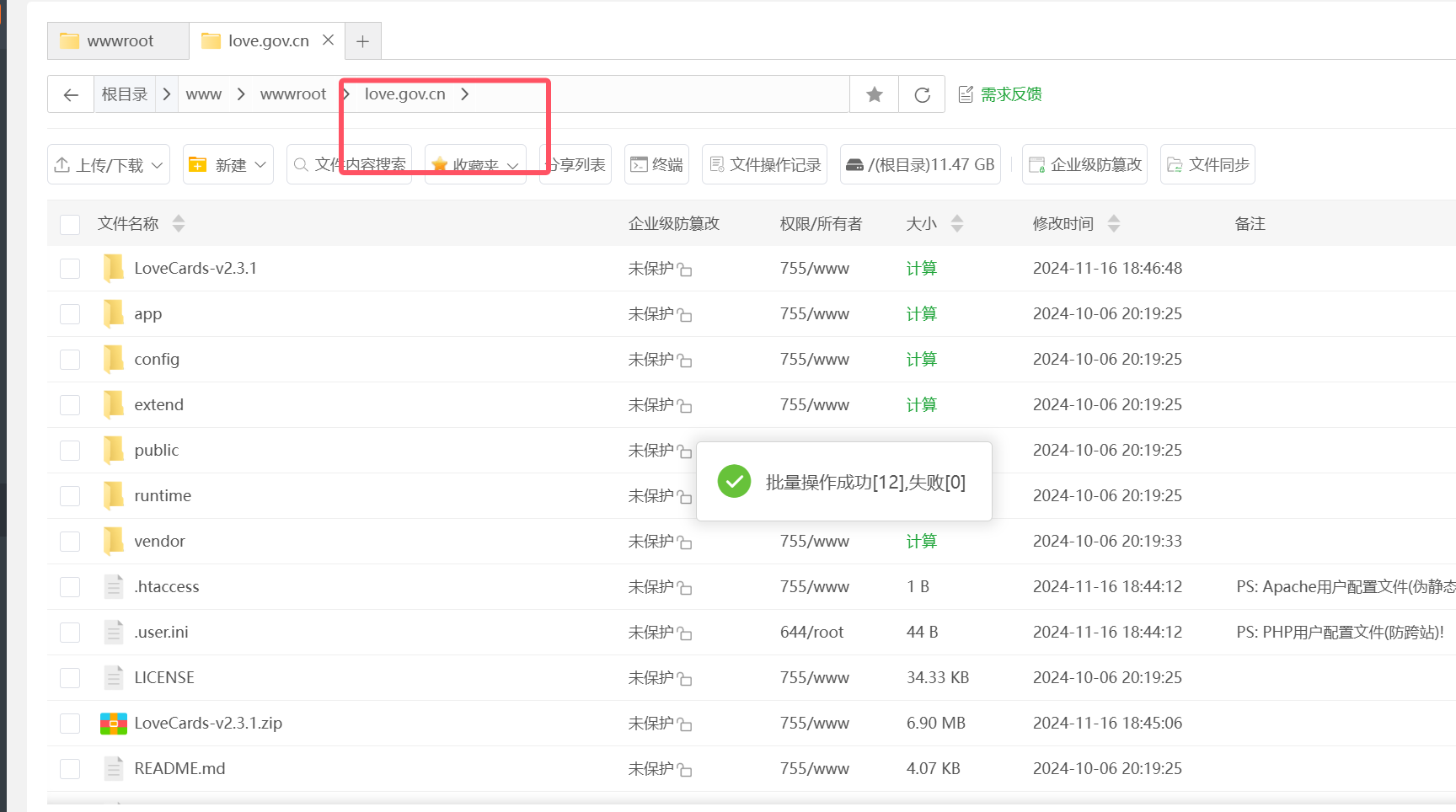Open the 文件操作记录 button
The height and width of the screenshot is (812, 1456).
764,164
